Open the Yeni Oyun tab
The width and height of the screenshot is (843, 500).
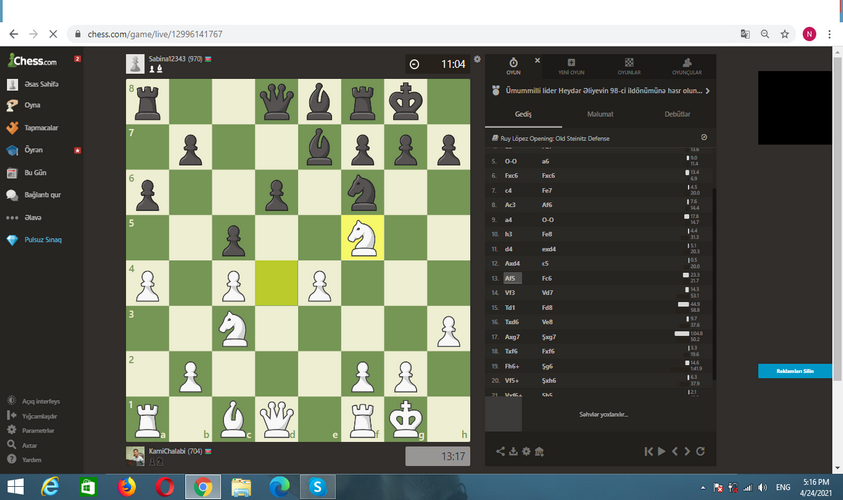pos(571,66)
